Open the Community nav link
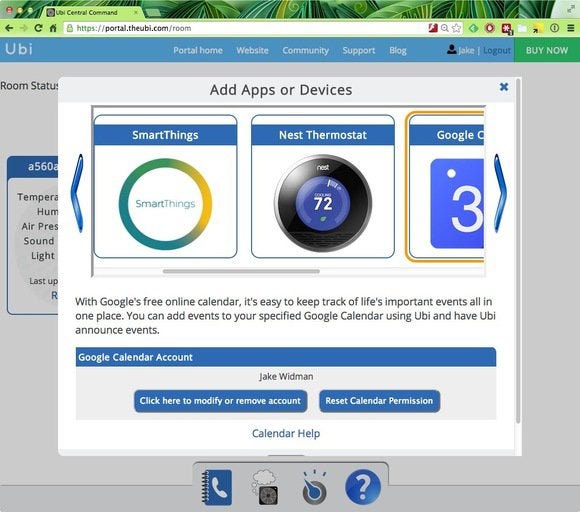The height and width of the screenshot is (512, 580). pos(306,50)
